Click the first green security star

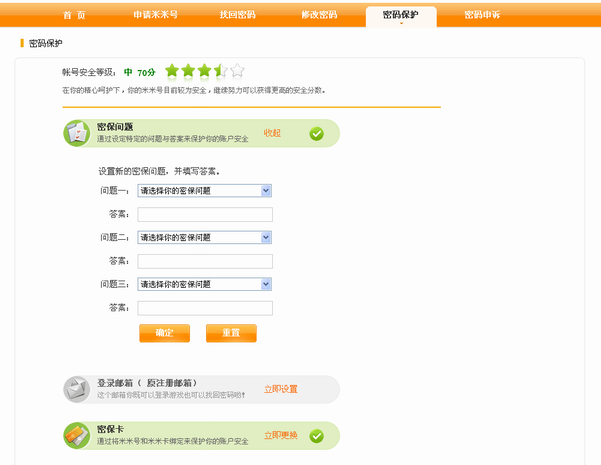[172, 71]
